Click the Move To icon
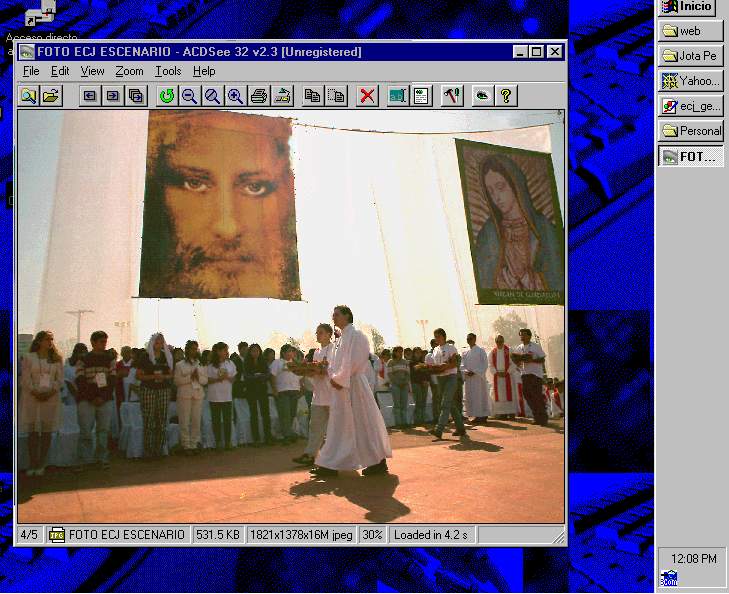The image size is (729, 594). click(336, 96)
